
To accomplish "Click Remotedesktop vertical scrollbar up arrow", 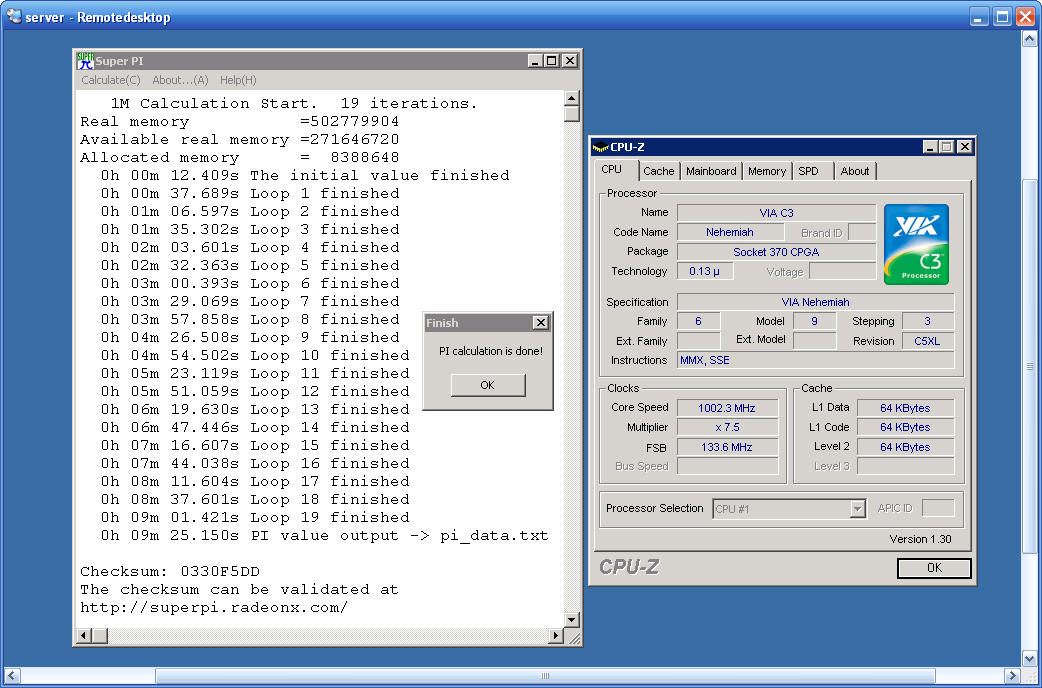I will (x=1029, y=39).
